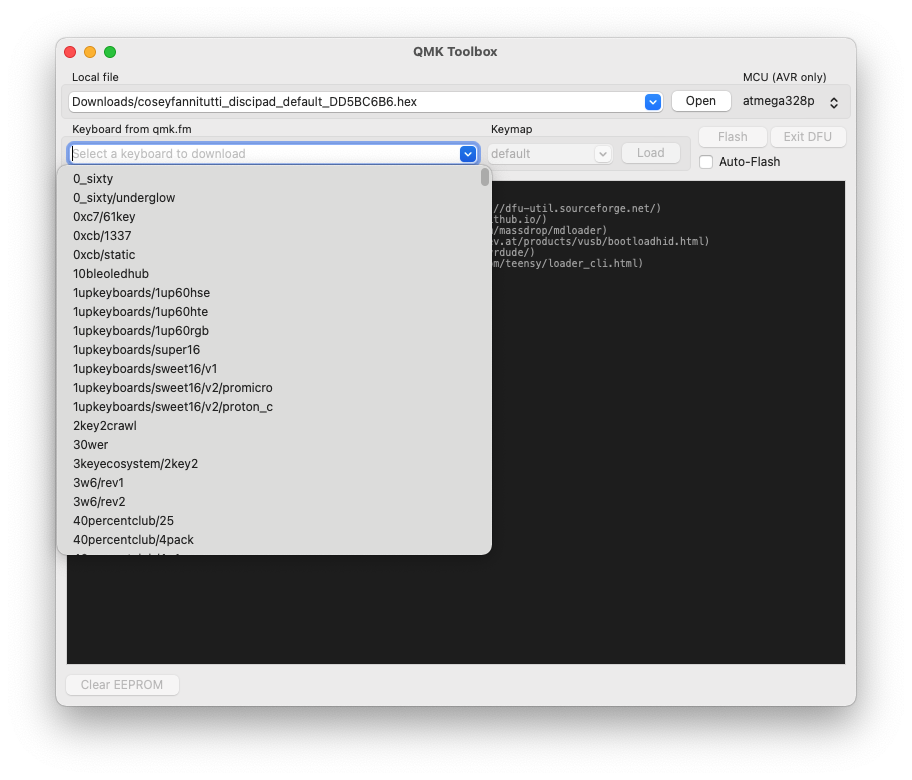Click the Open file button

coord(700,101)
